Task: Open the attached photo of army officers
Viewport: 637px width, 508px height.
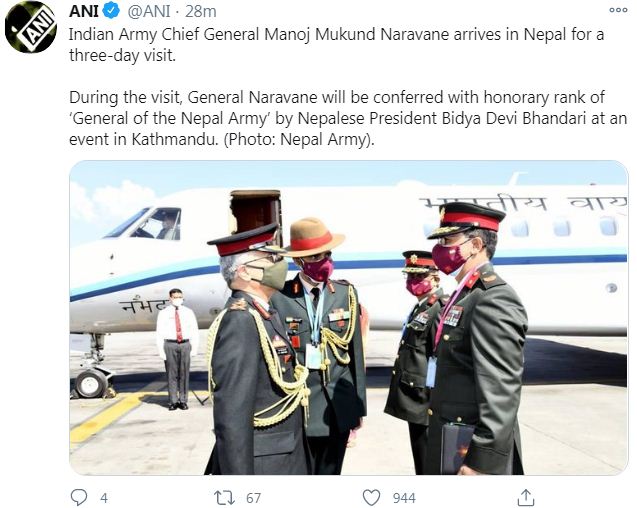Action: click(349, 317)
